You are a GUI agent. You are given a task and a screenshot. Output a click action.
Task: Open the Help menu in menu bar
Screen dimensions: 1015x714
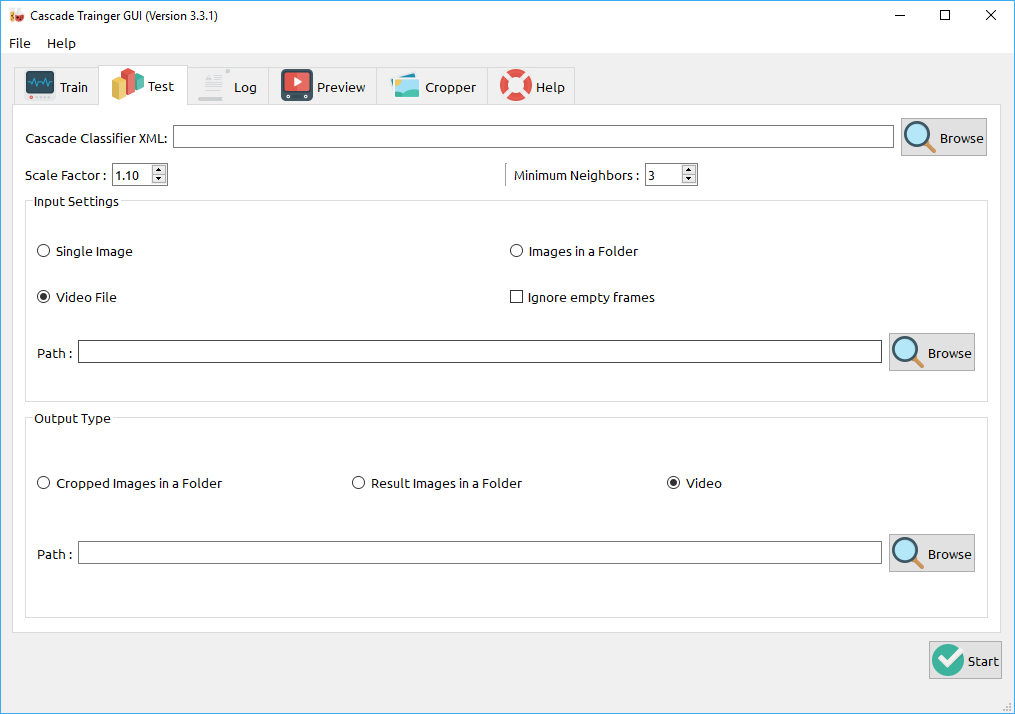(61, 43)
